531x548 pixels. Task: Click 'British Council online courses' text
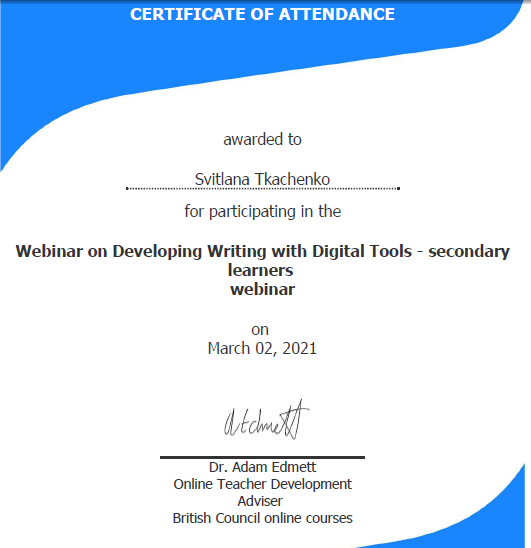click(x=262, y=518)
